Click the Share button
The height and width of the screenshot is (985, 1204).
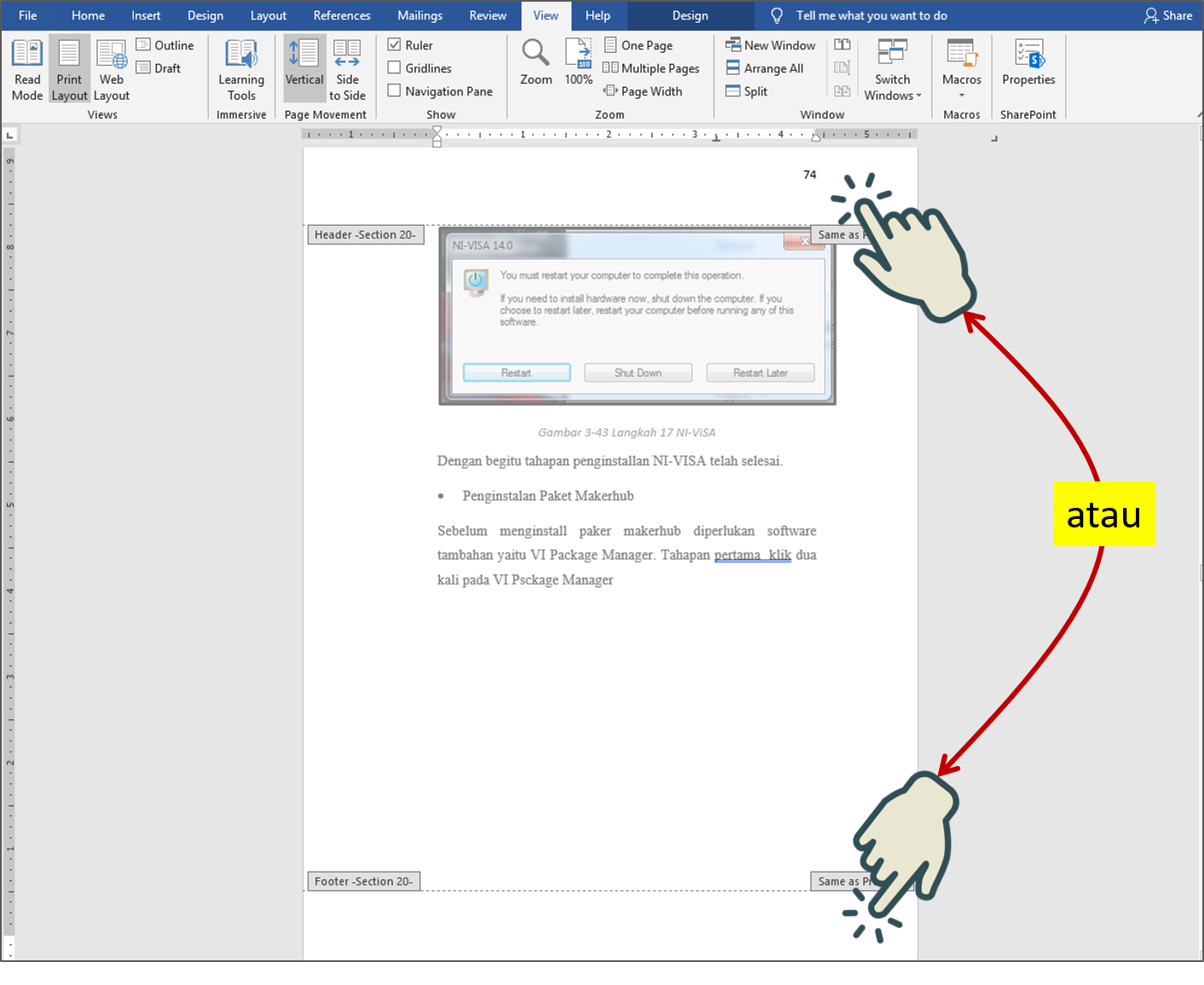point(1168,15)
